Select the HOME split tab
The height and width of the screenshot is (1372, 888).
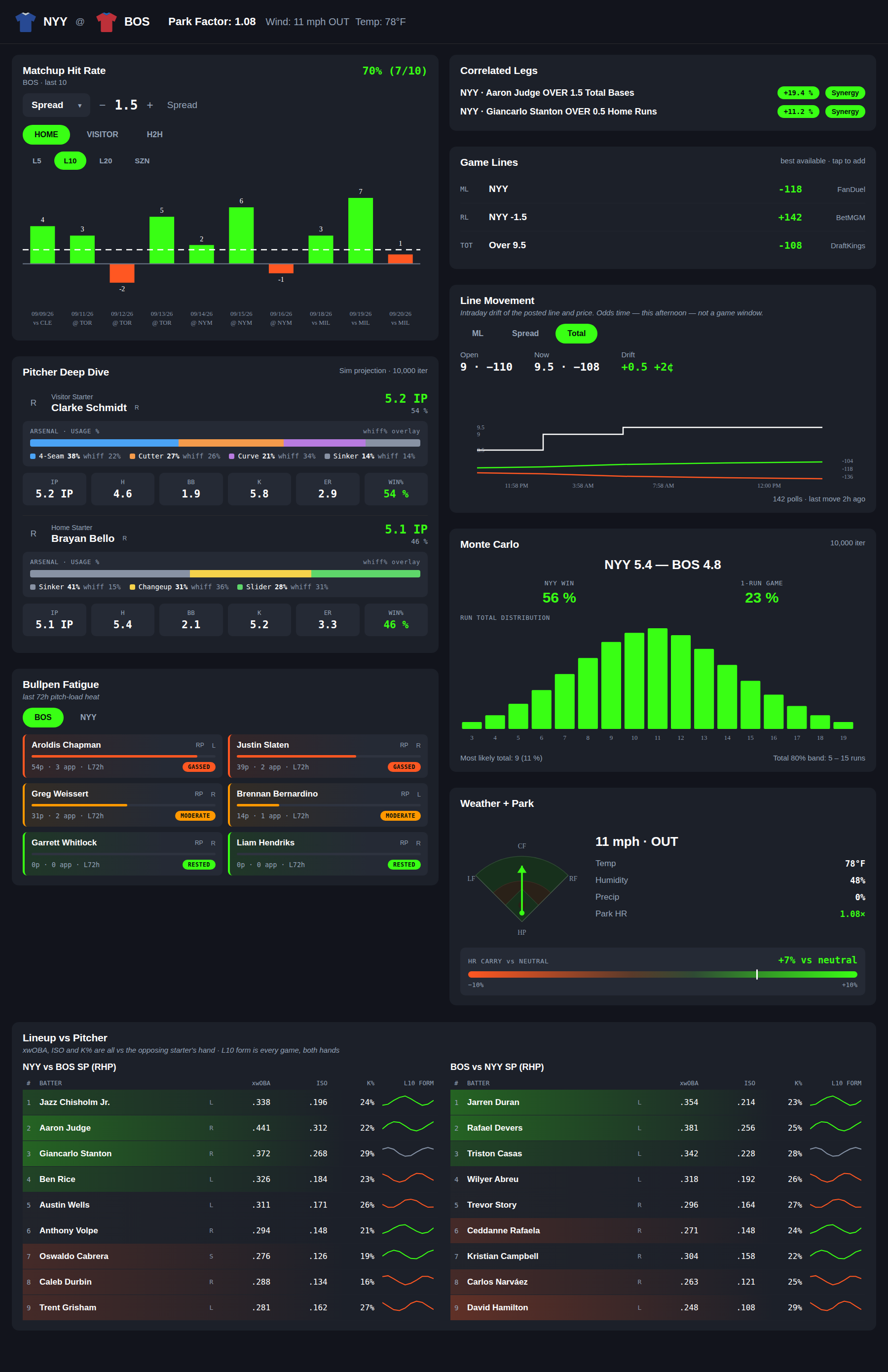click(46, 134)
